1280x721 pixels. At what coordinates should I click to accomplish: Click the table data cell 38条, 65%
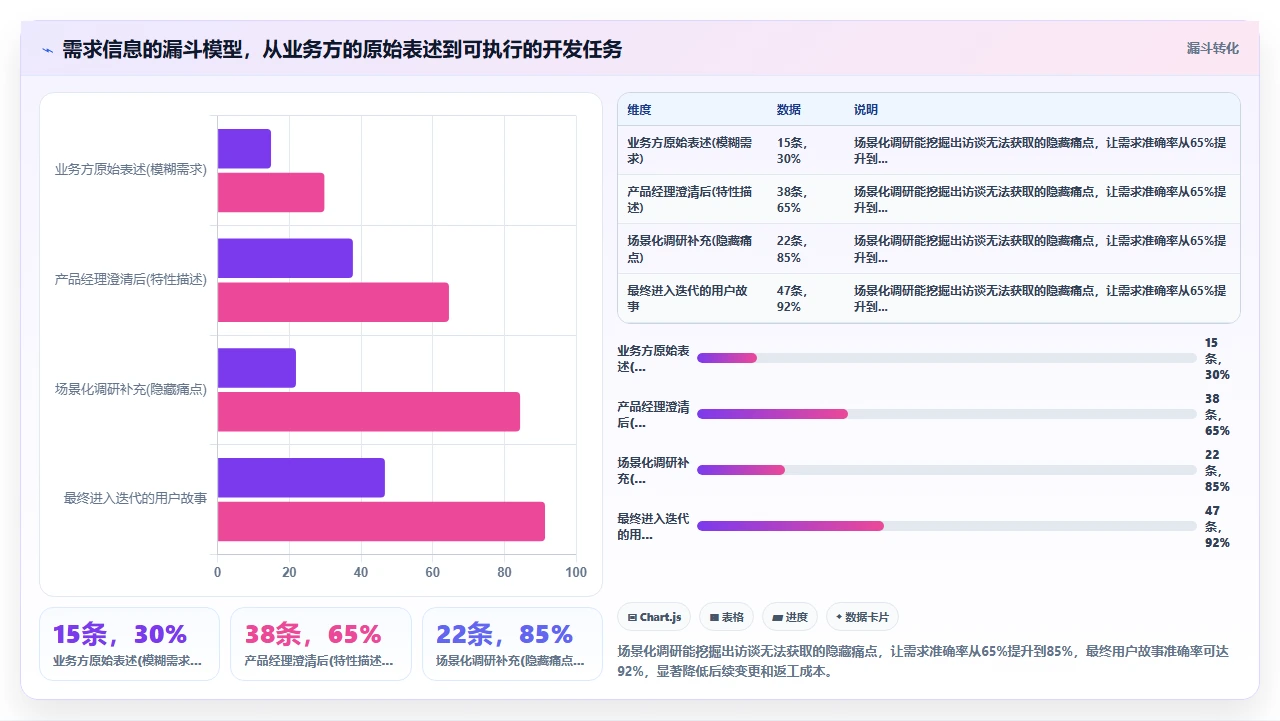(805, 200)
